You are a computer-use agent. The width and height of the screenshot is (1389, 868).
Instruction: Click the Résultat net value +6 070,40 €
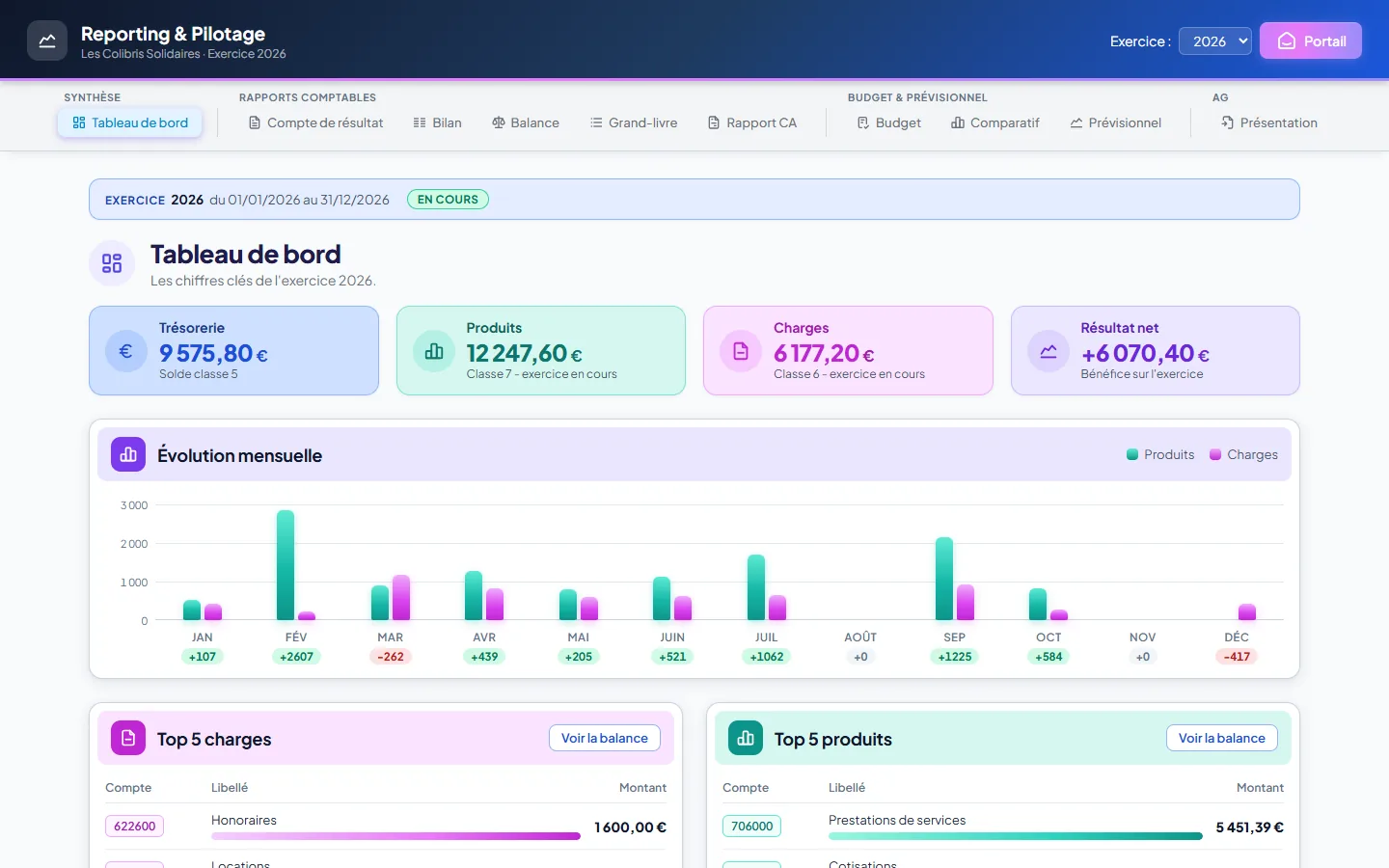pyautogui.click(x=1145, y=354)
